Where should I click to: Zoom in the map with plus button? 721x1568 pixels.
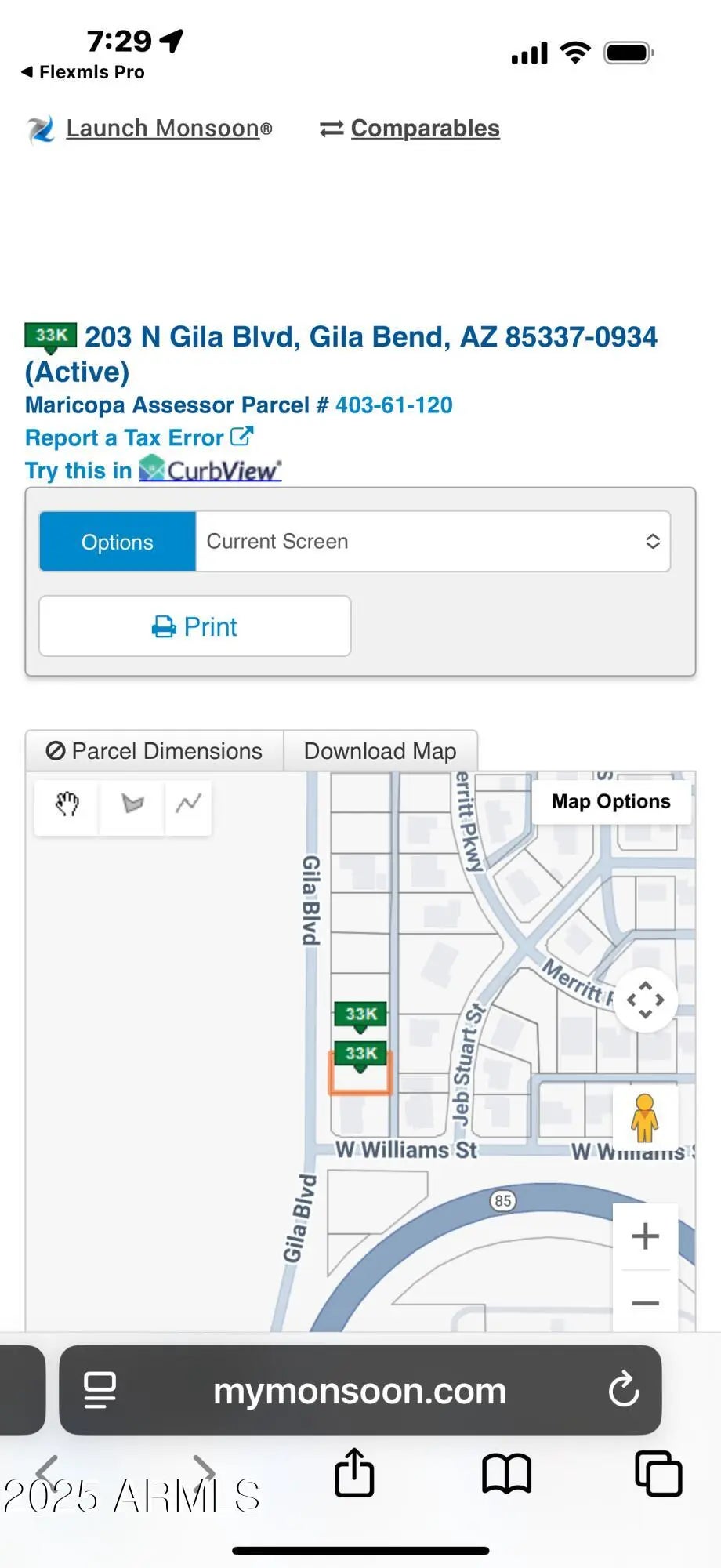click(x=645, y=1236)
